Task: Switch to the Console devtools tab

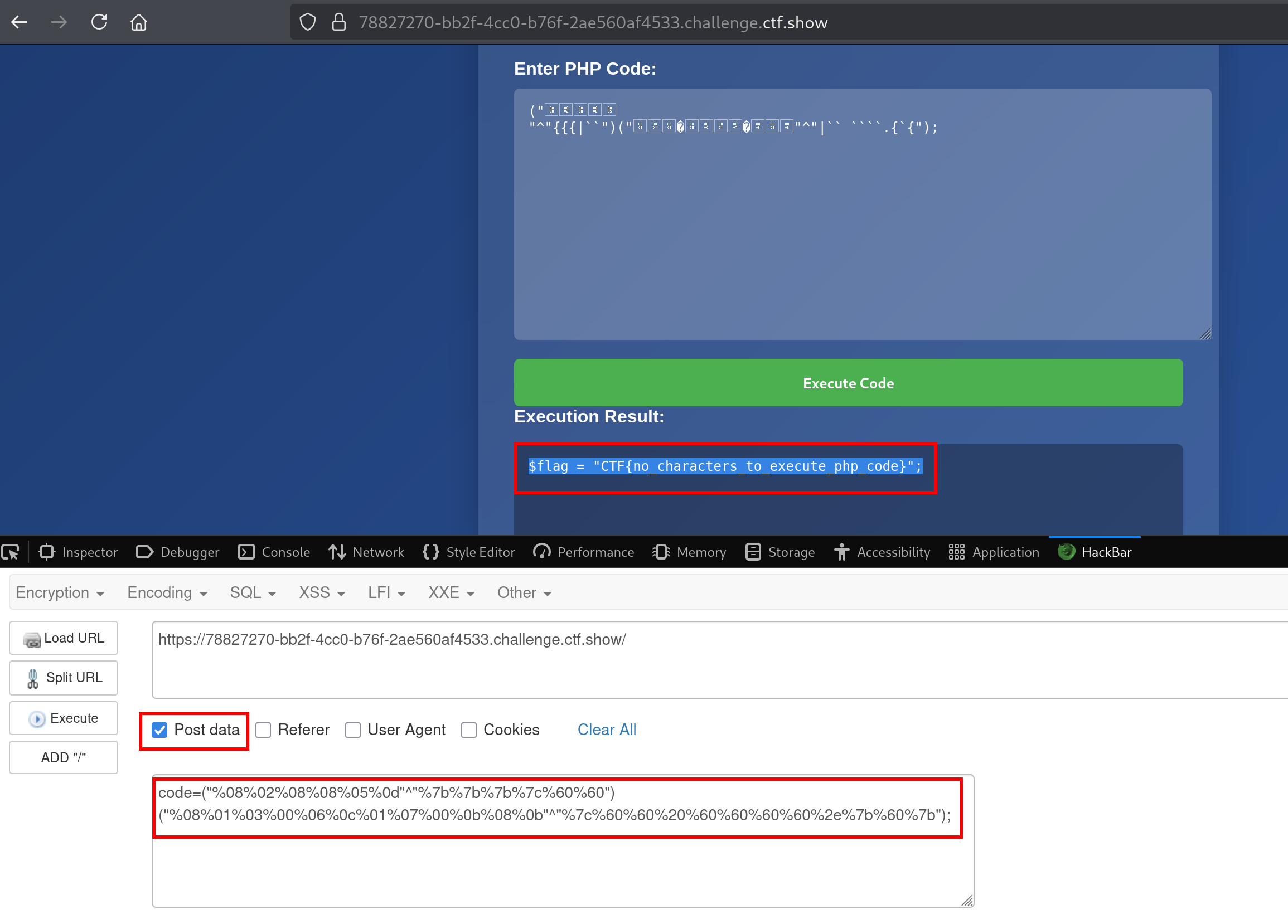Action: point(274,552)
